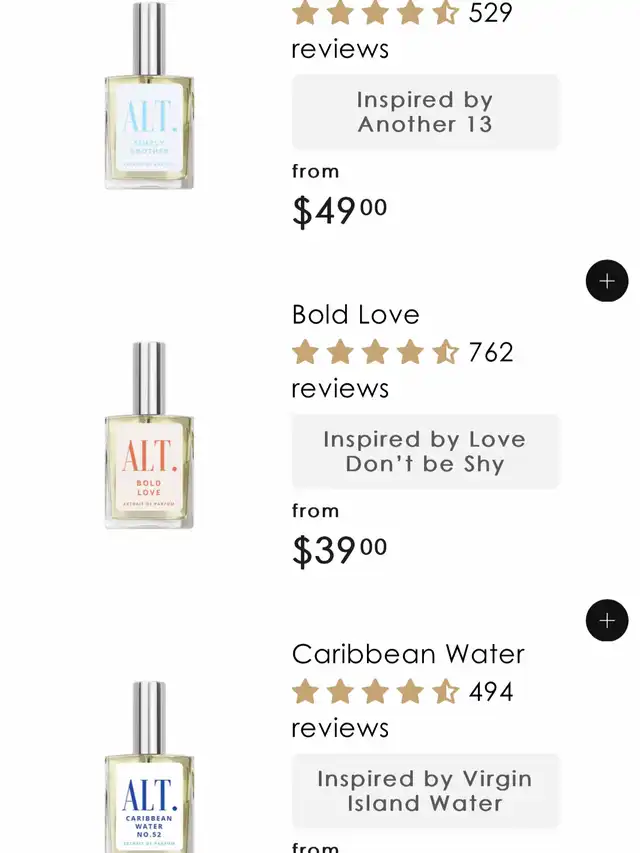Screen dimensions: 640x853
Task: Open the Caribbean Water product title
Action: click(x=408, y=654)
